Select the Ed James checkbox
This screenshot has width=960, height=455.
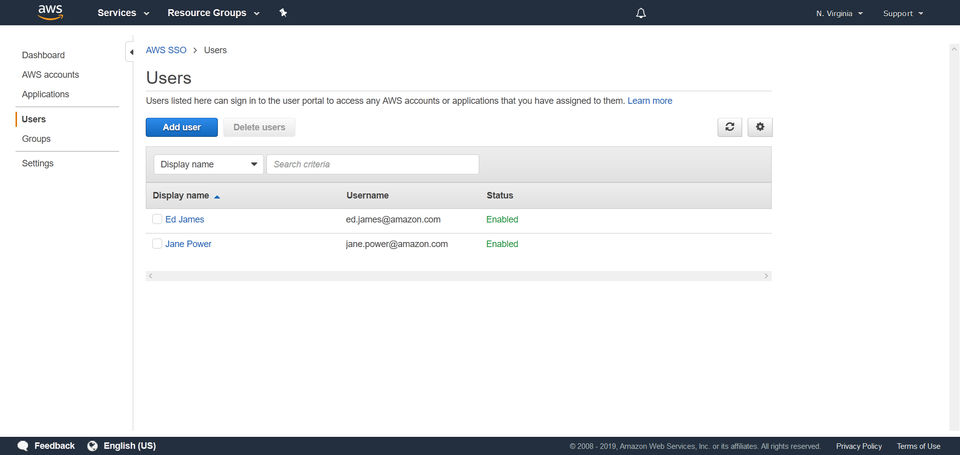click(157, 219)
